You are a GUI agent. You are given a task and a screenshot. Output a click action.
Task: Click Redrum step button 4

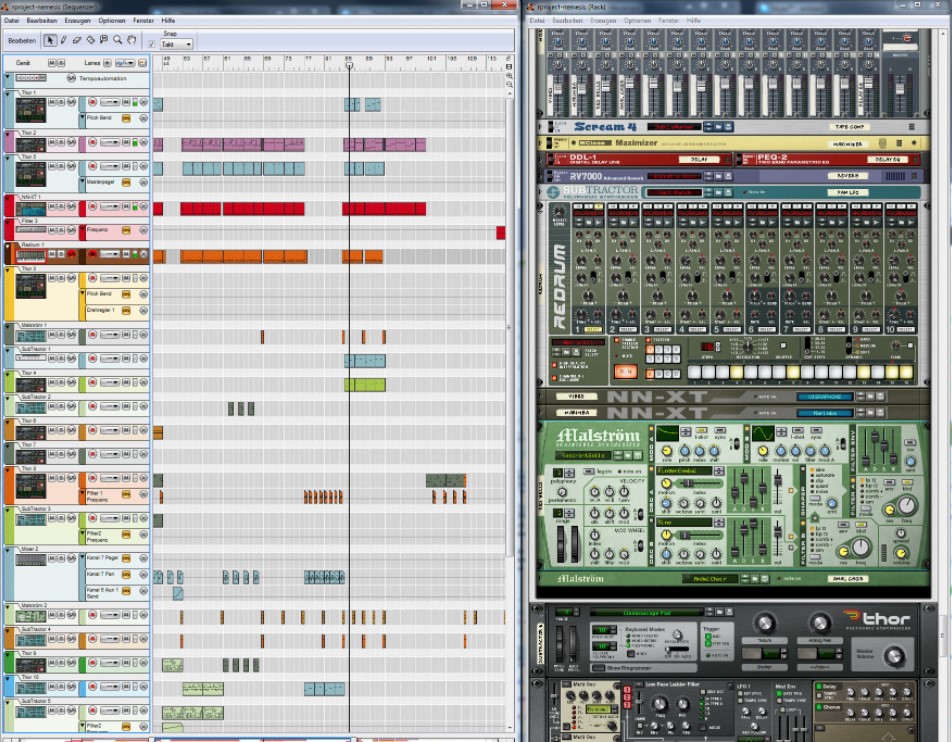(x=737, y=372)
